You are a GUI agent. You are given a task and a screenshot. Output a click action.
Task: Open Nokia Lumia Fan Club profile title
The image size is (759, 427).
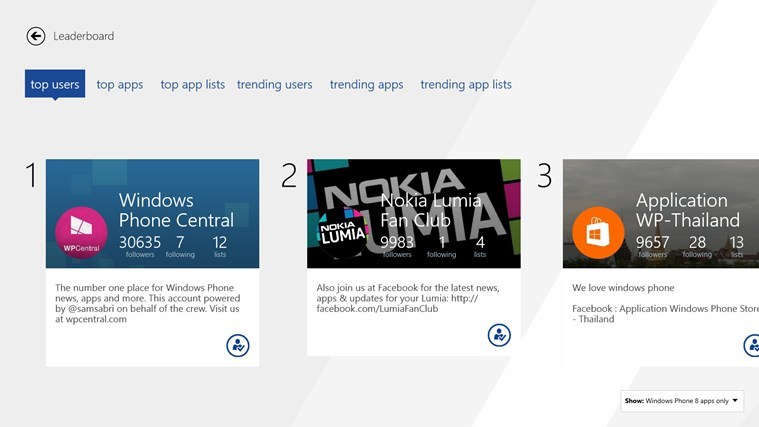[431, 210]
